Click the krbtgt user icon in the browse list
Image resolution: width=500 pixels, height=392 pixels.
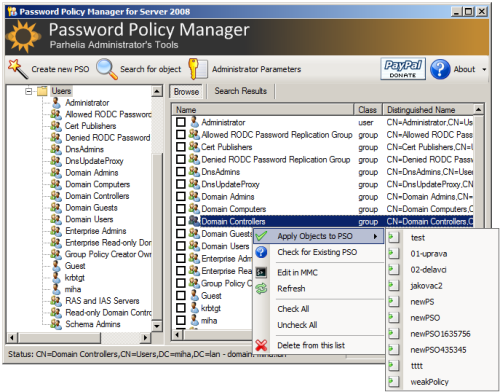(x=194, y=308)
